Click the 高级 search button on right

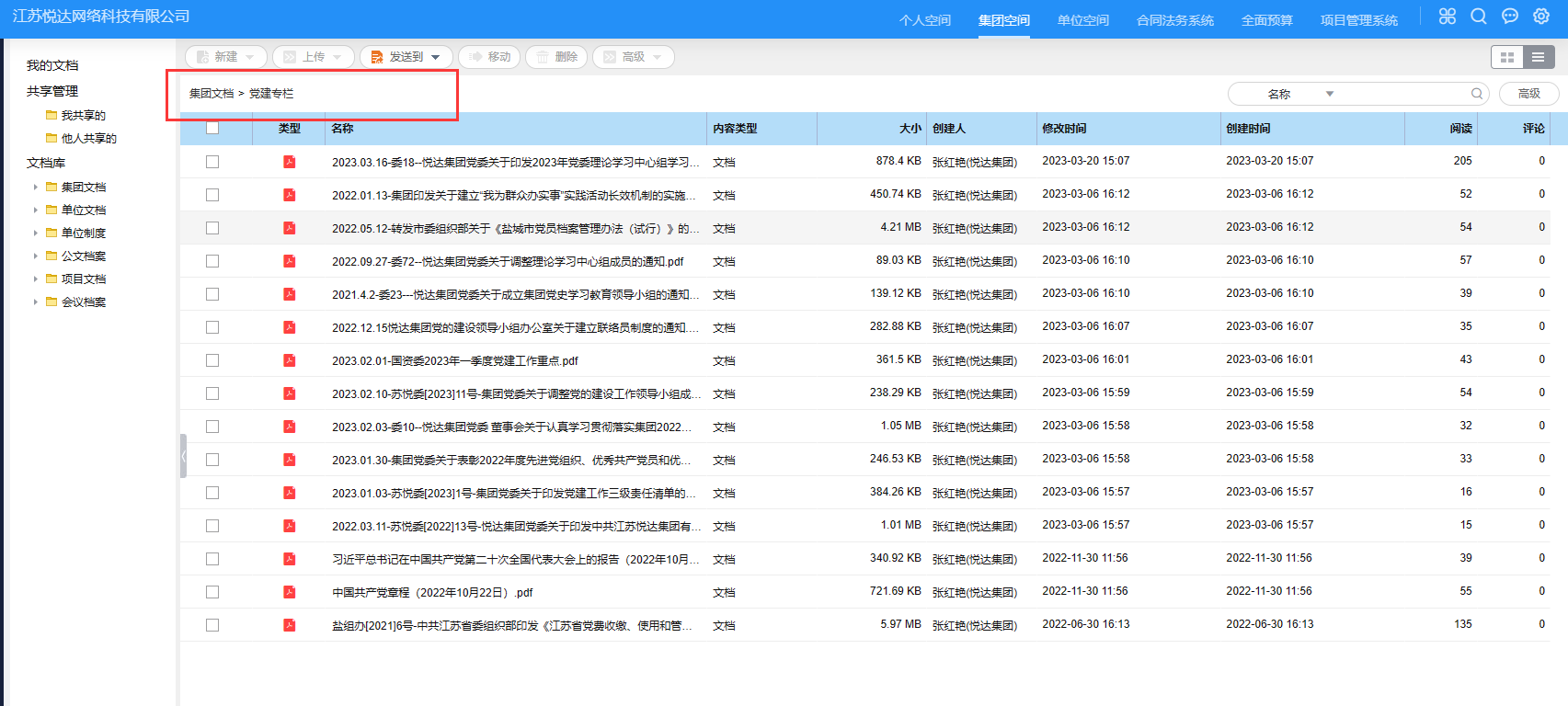(1528, 94)
